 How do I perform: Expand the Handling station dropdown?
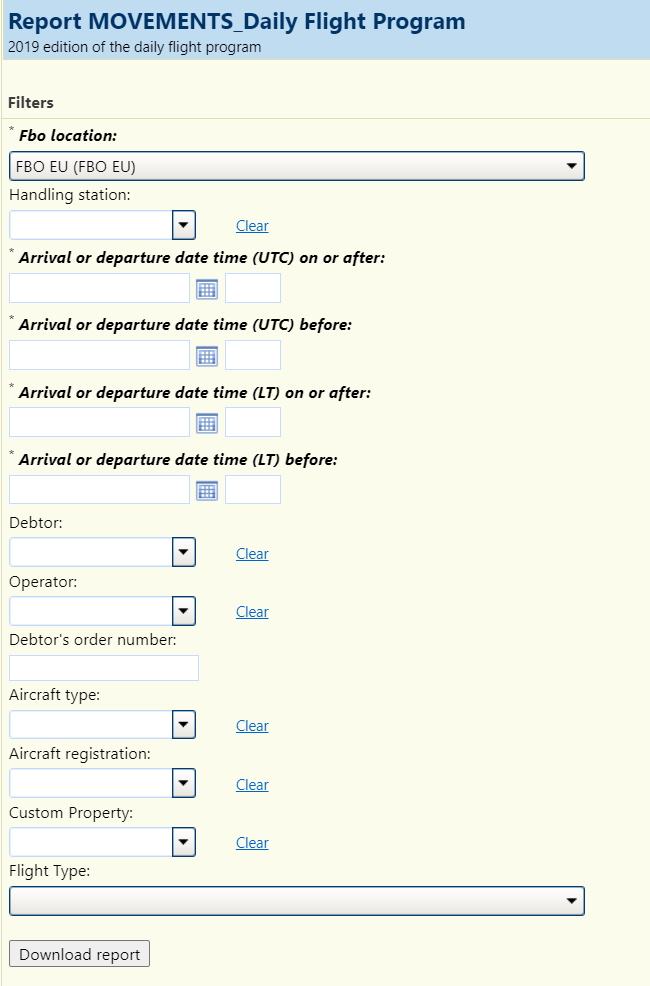pos(183,225)
